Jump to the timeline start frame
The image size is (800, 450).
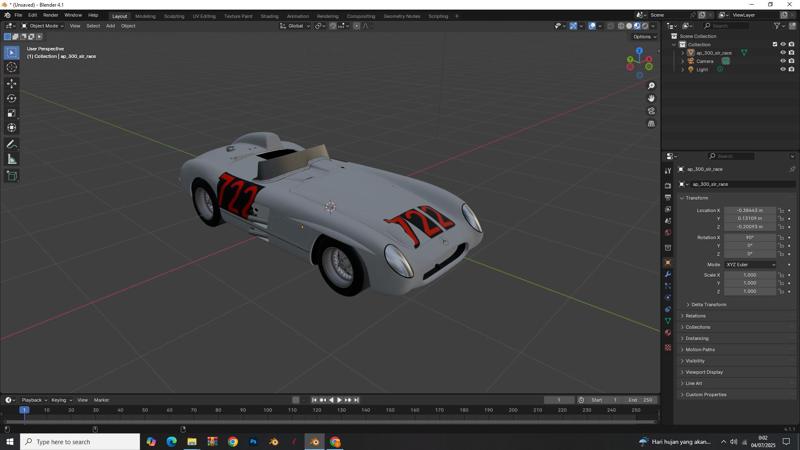pyautogui.click(x=314, y=400)
